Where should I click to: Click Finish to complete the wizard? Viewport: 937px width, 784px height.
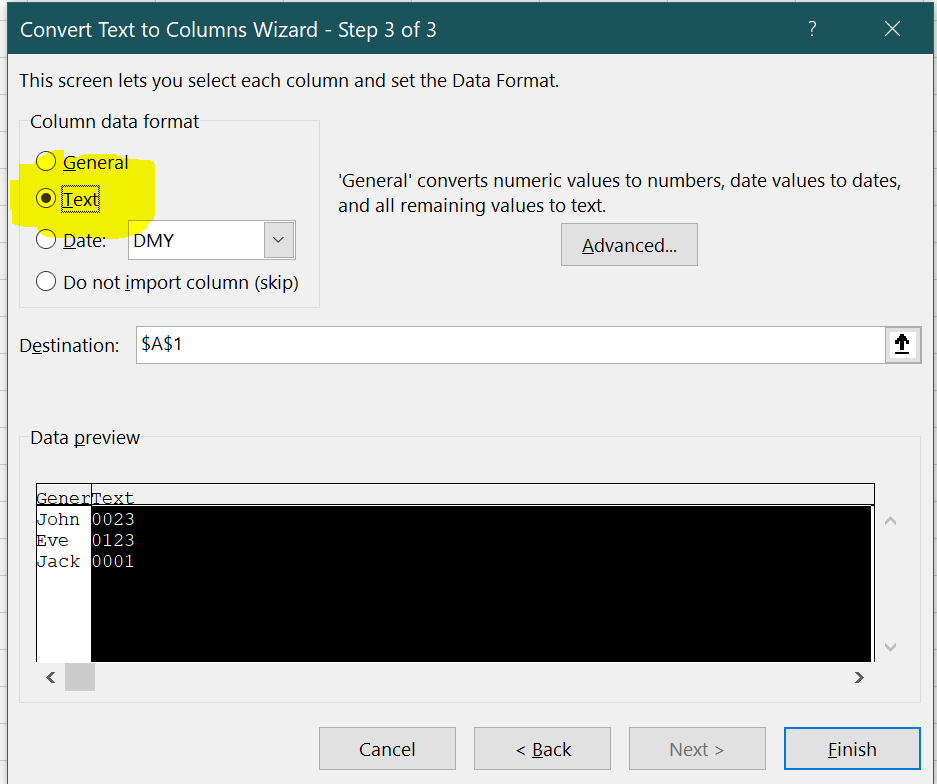pos(852,749)
